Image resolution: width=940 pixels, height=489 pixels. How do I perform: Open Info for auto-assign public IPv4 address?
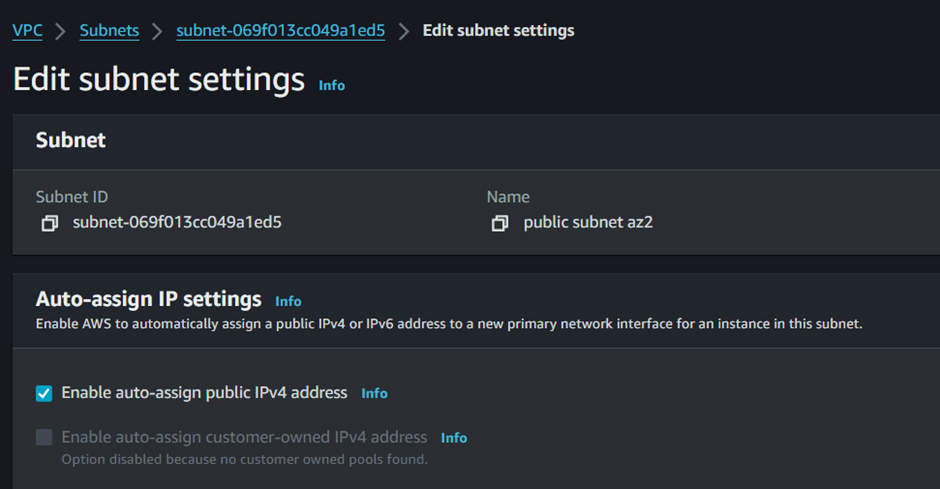374,394
